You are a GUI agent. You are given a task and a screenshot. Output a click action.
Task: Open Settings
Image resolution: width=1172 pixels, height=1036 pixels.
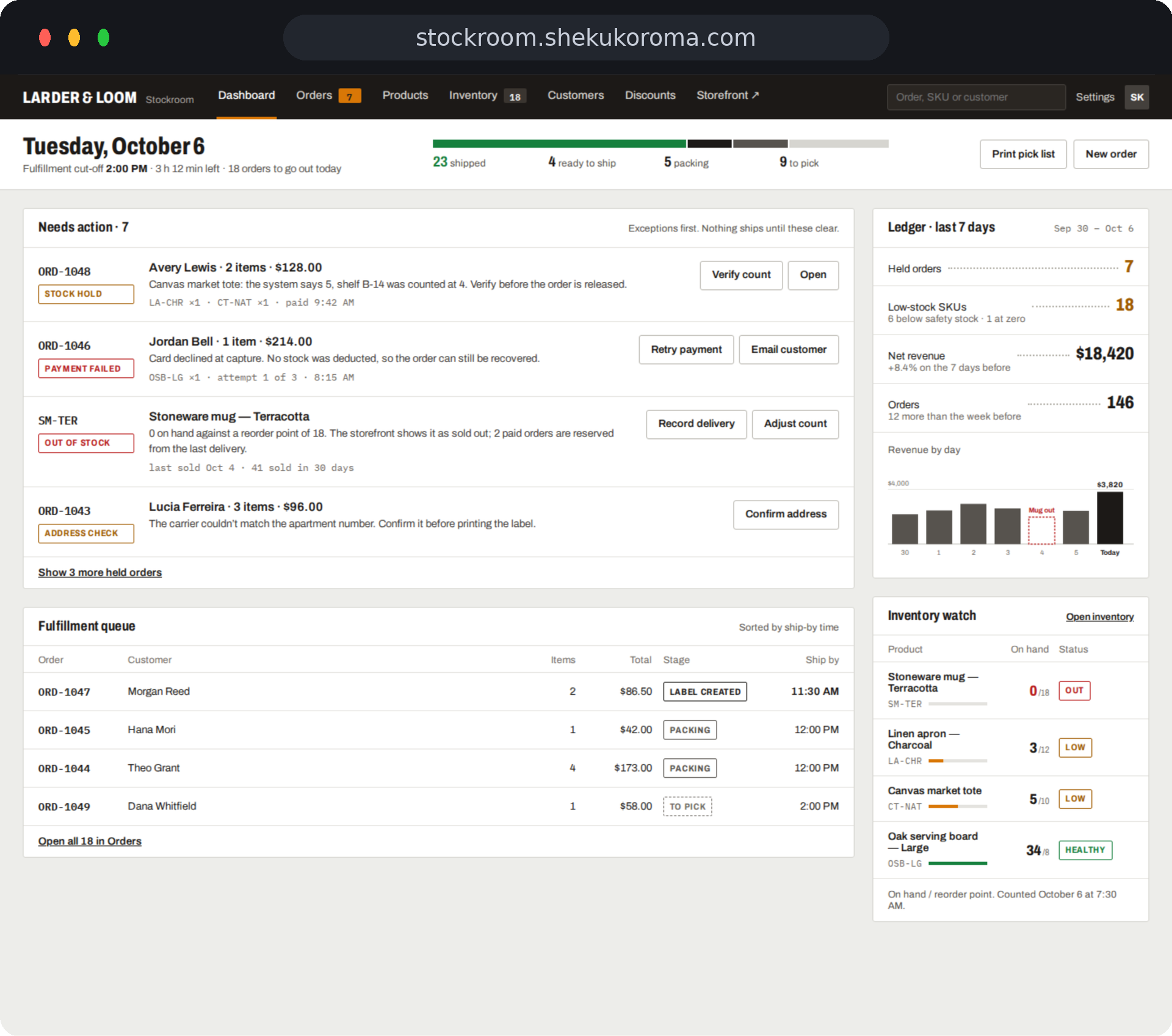[1094, 97]
